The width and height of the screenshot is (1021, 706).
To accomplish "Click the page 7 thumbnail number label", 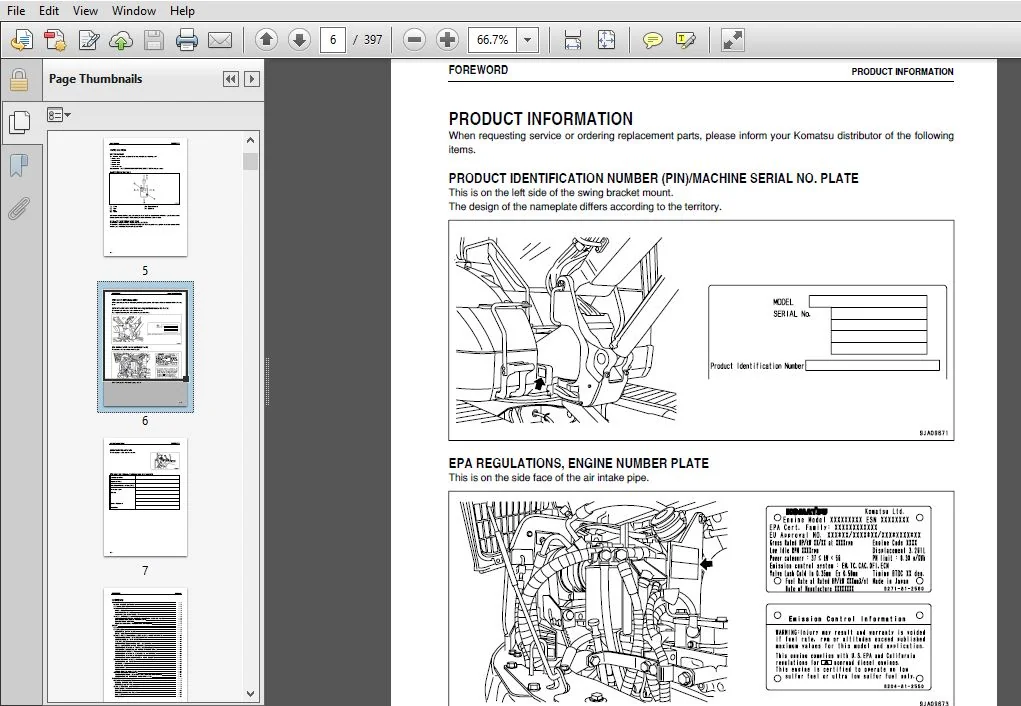I will click(145, 571).
